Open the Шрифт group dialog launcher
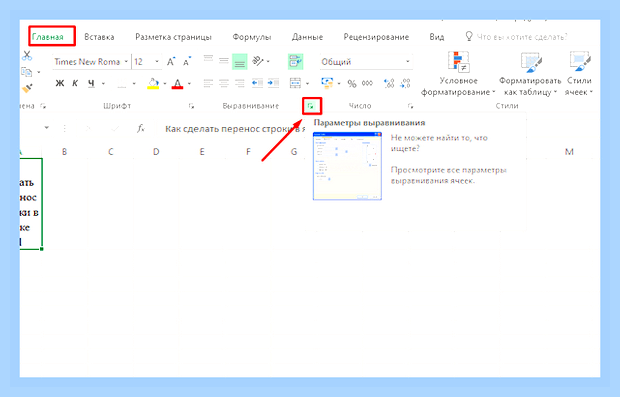 191,106
